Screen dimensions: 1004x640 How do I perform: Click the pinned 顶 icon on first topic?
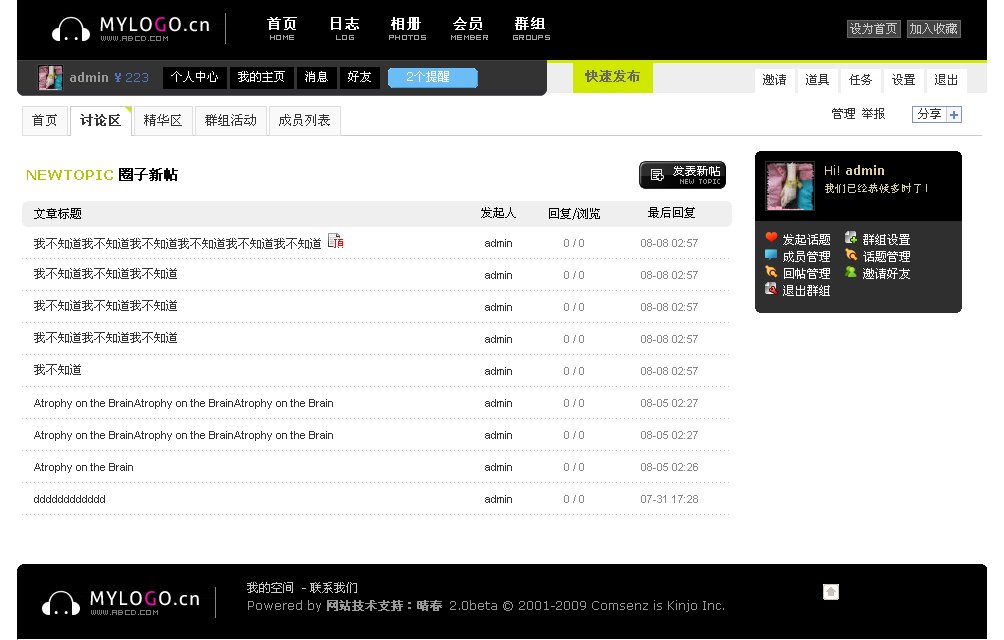tap(336, 241)
